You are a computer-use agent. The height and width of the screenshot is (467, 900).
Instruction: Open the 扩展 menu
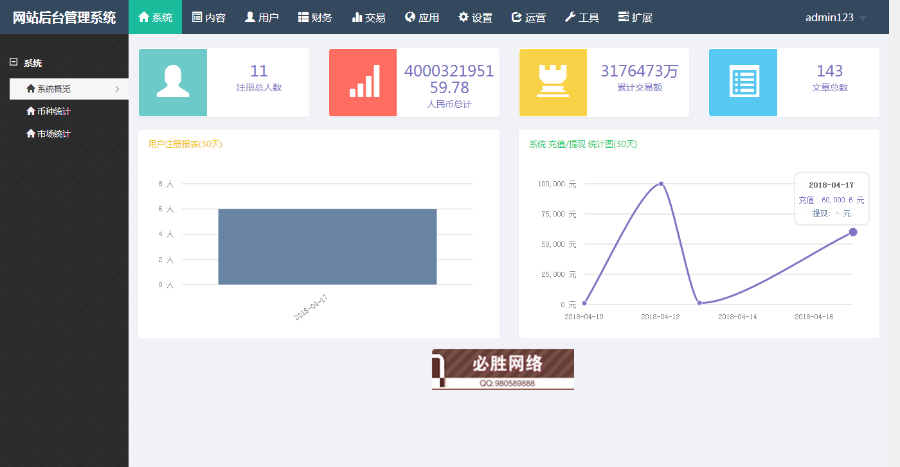[x=635, y=17]
